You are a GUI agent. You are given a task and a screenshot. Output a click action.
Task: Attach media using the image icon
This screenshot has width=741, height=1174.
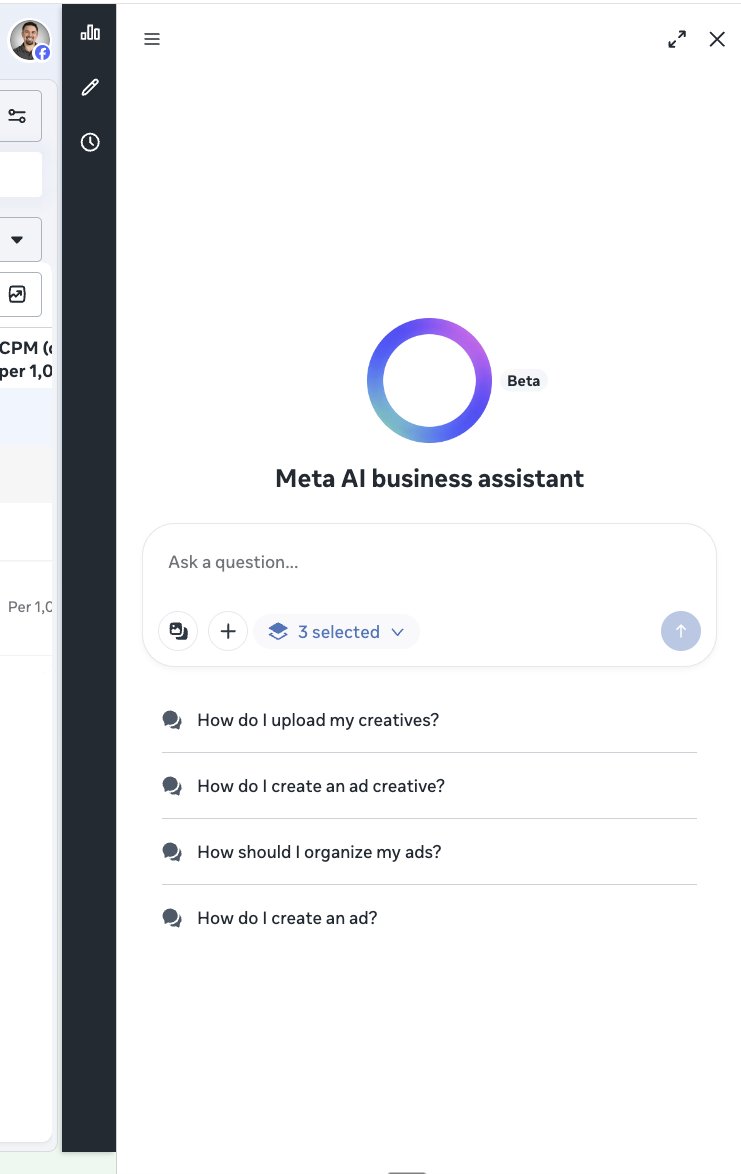[x=178, y=631]
